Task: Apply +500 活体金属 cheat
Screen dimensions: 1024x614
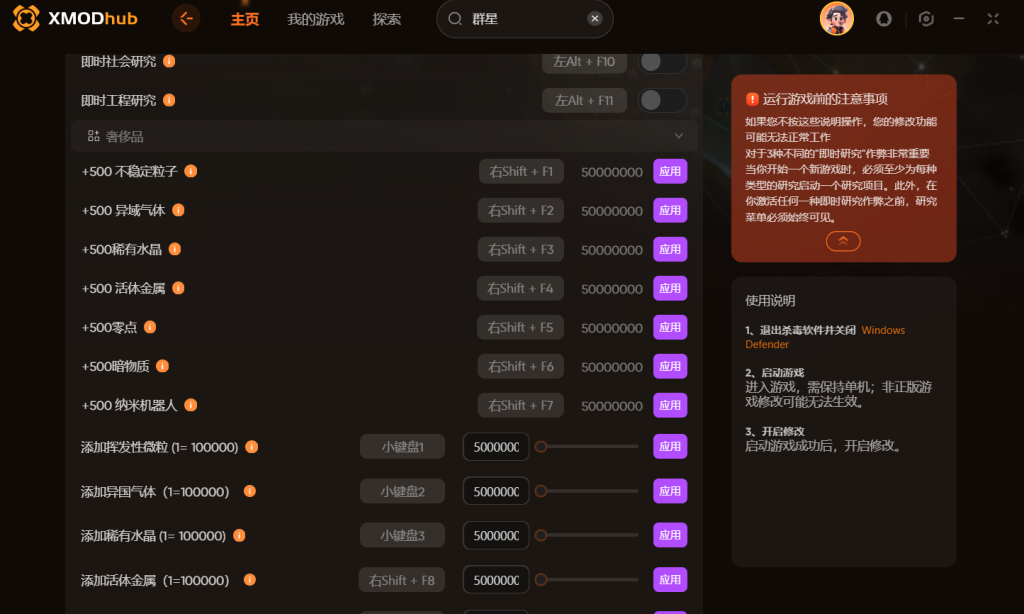Action: (670, 289)
